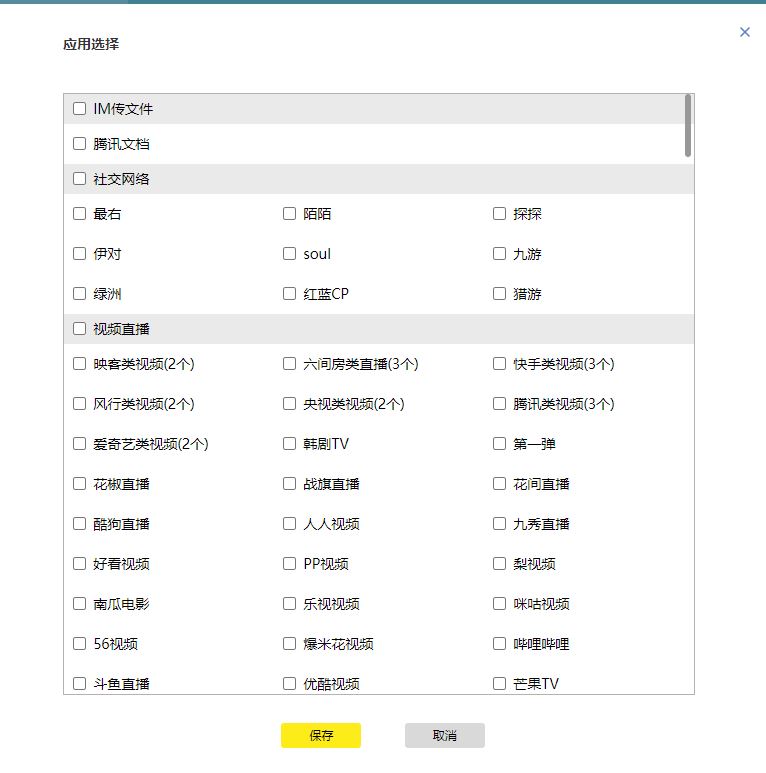Check the IM传文件 category checkbox
The height and width of the screenshot is (773, 766).
[x=79, y=108]
